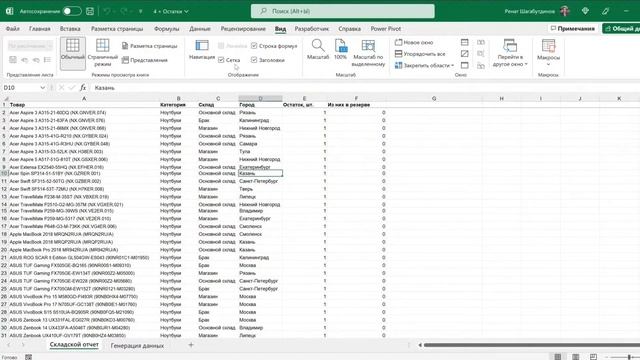Click Разметка страницы view button in ribbon

149,46
